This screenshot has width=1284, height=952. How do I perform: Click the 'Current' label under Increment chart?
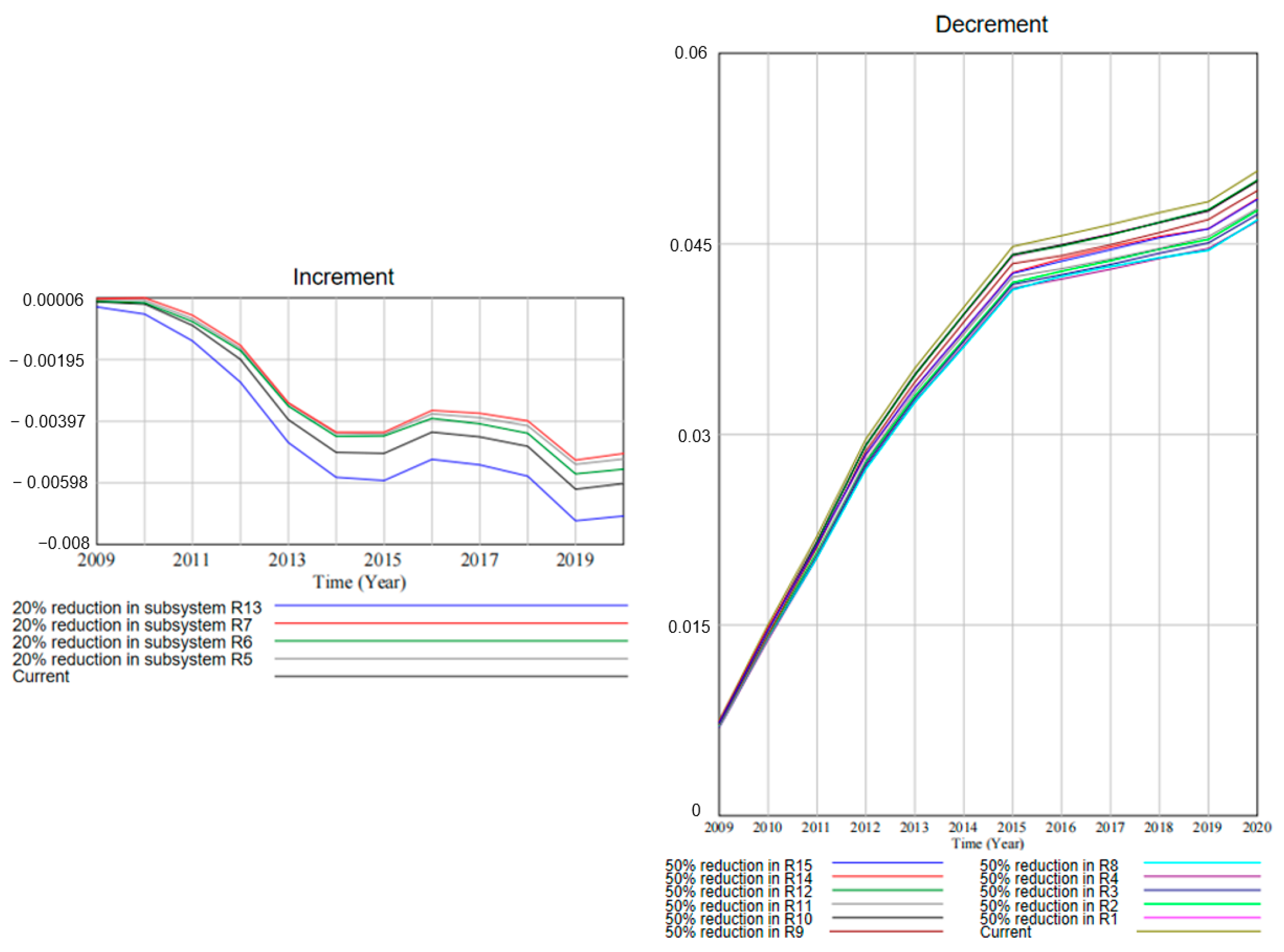(41, 677)
